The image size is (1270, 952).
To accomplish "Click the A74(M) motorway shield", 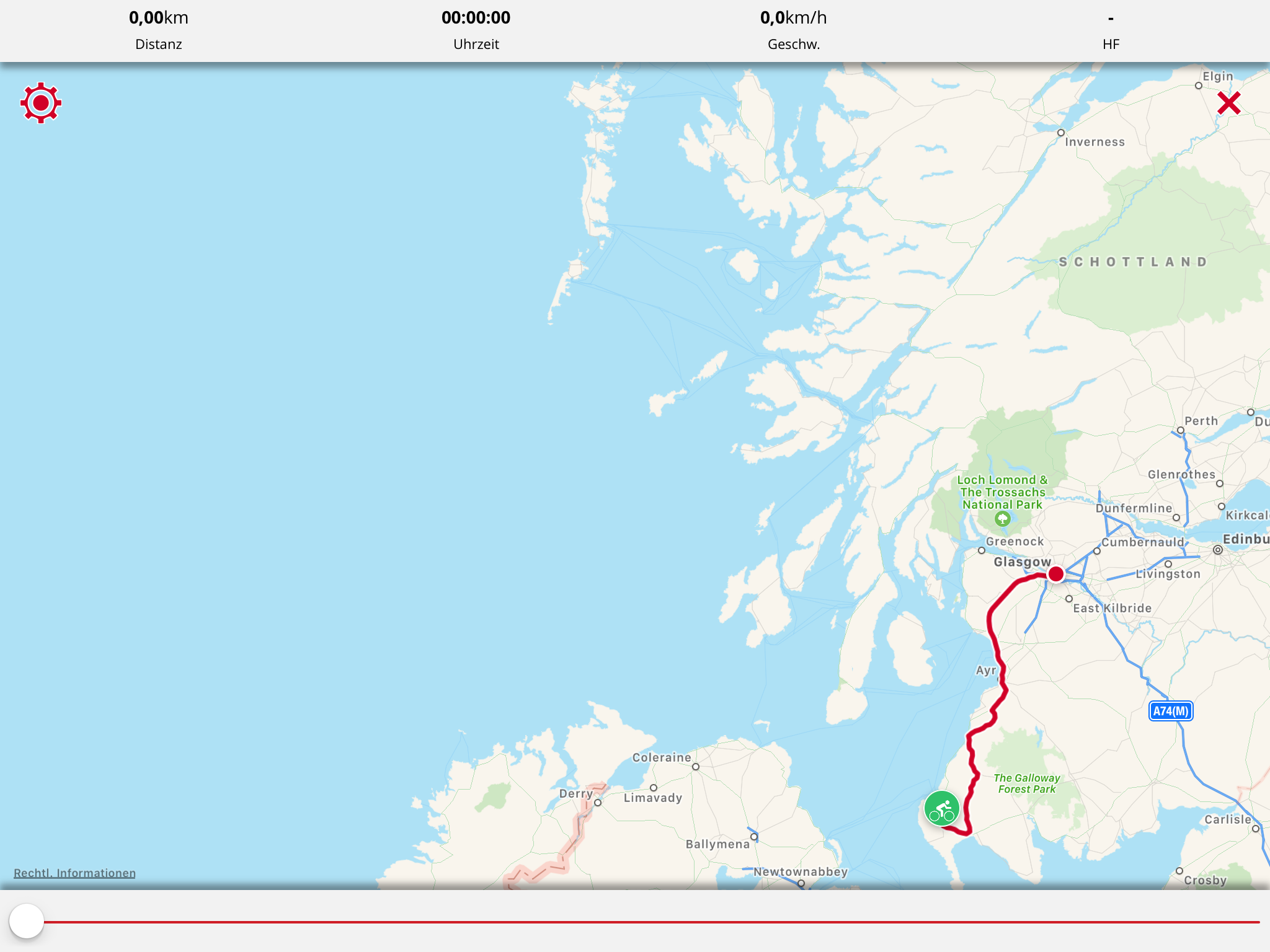I will pos(1171,711).
